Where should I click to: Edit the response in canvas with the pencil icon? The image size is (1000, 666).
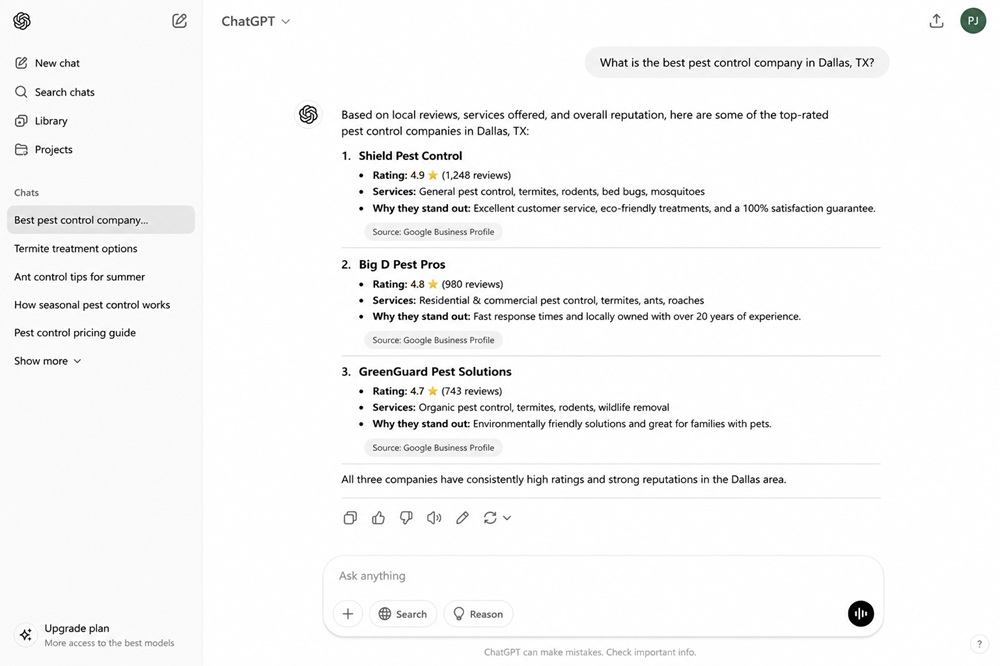462,518
